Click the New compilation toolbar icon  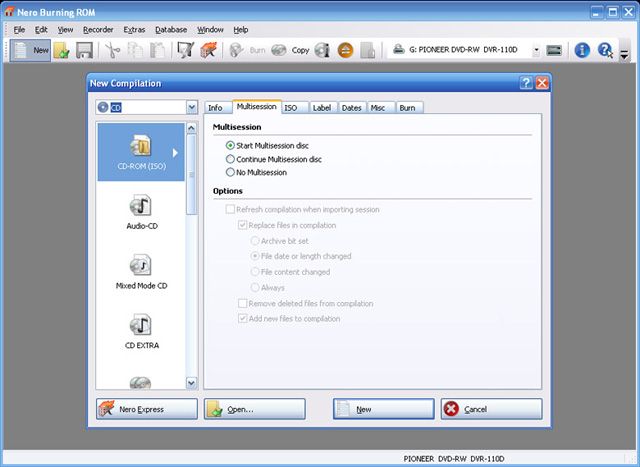(30, 49)
